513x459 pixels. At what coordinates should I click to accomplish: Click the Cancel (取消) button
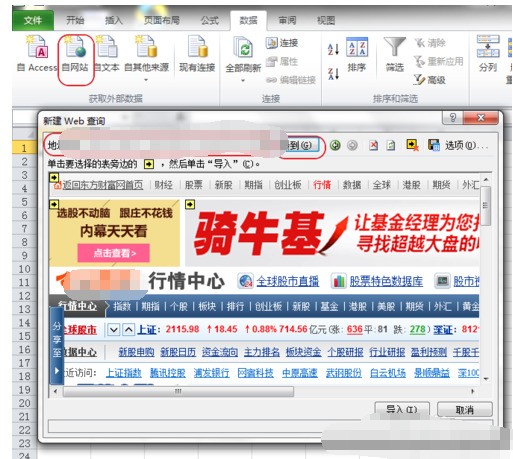point(465,410)
